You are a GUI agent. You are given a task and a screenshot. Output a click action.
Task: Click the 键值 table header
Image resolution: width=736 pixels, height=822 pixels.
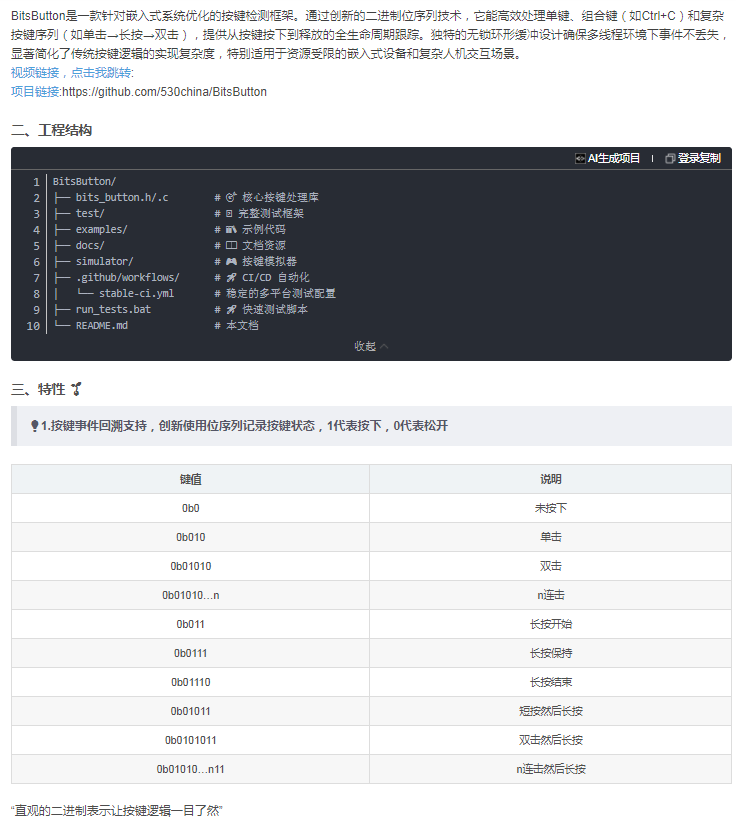pyautogui.click(x=190, y=479)
